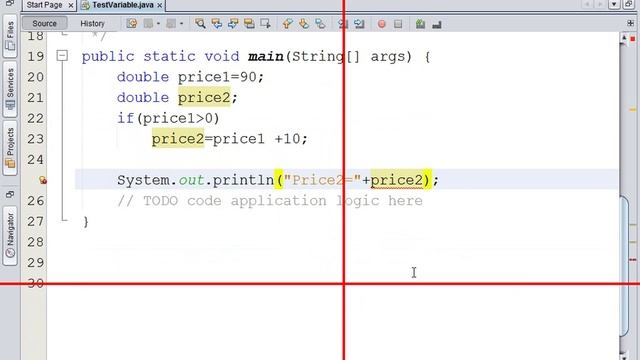The height and width of the screenshot is (360, 640).
Task: Click highlighted price2 on line 21
Action: tap(204, 98)
